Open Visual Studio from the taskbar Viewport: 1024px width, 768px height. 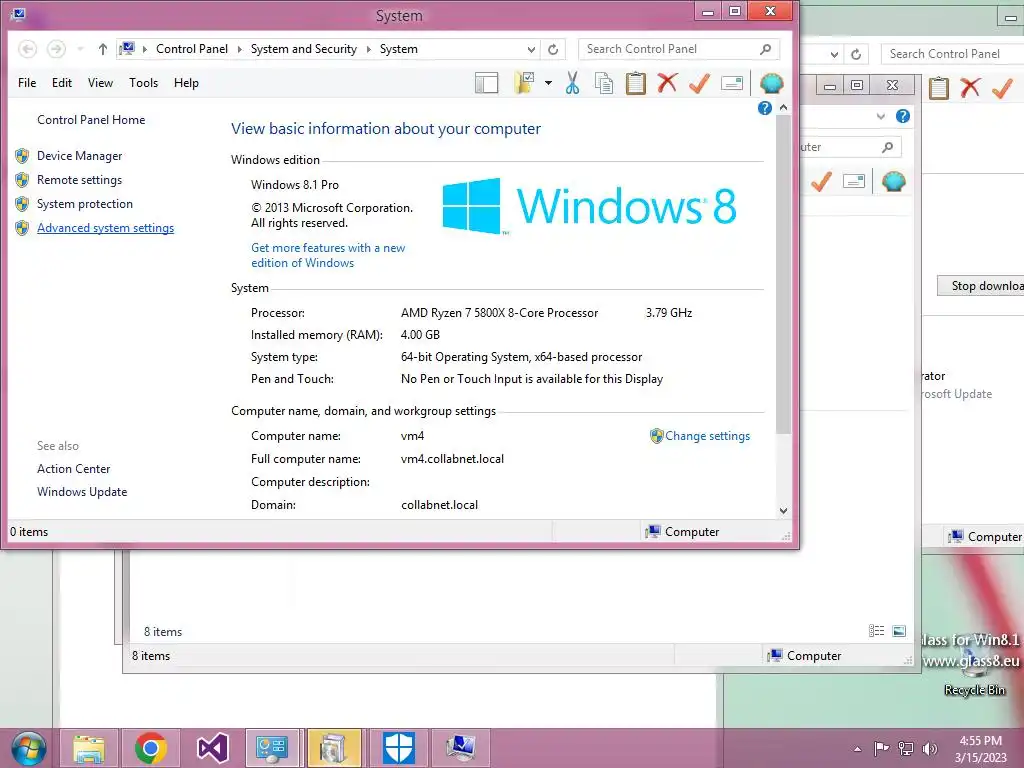[212, 748]
